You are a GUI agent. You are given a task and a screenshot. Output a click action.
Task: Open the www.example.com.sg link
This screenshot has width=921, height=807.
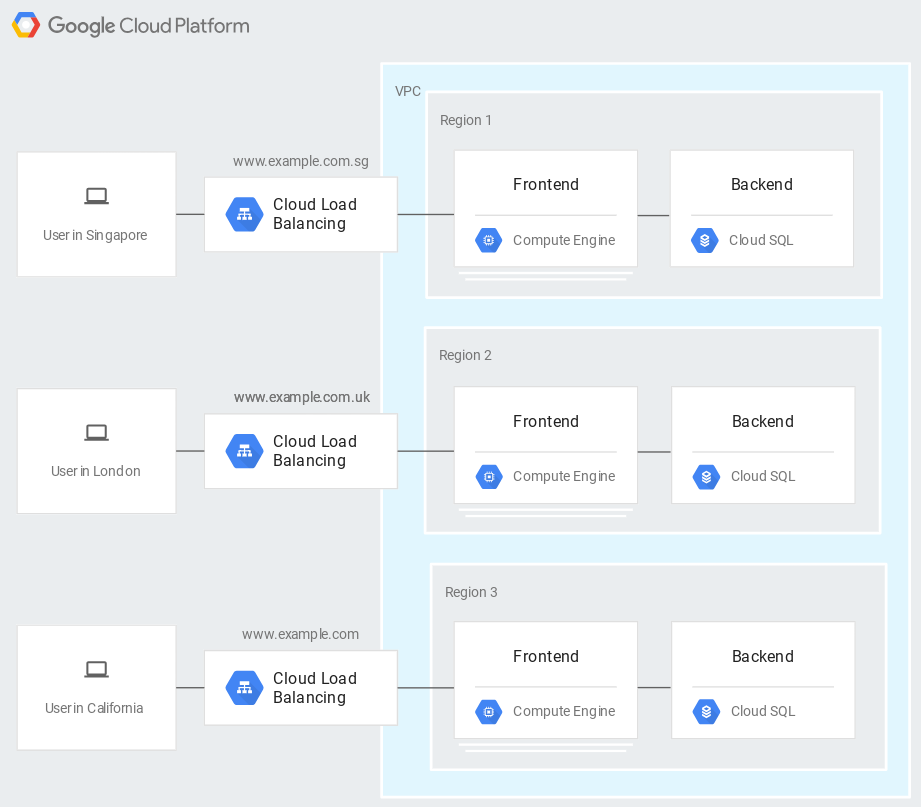301,161
